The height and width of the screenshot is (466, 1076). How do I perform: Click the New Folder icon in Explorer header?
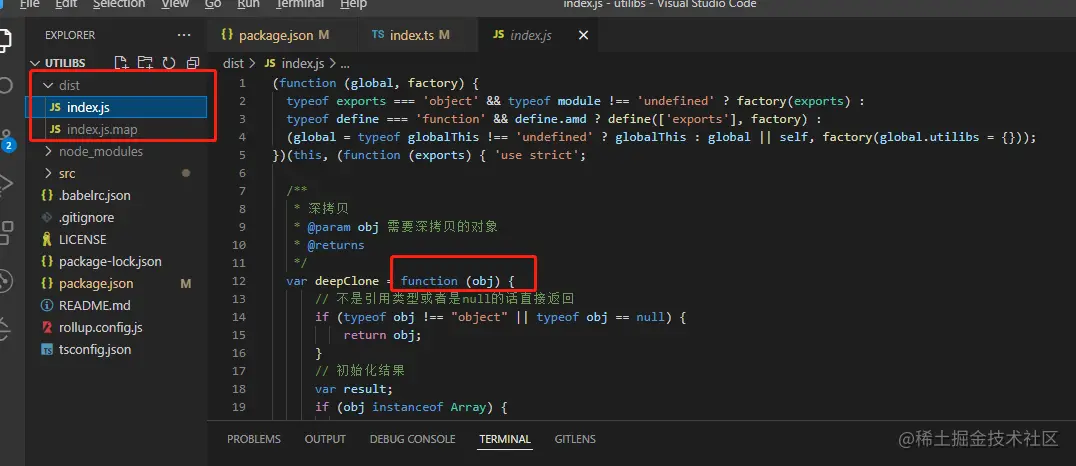[x=145, y=63]
